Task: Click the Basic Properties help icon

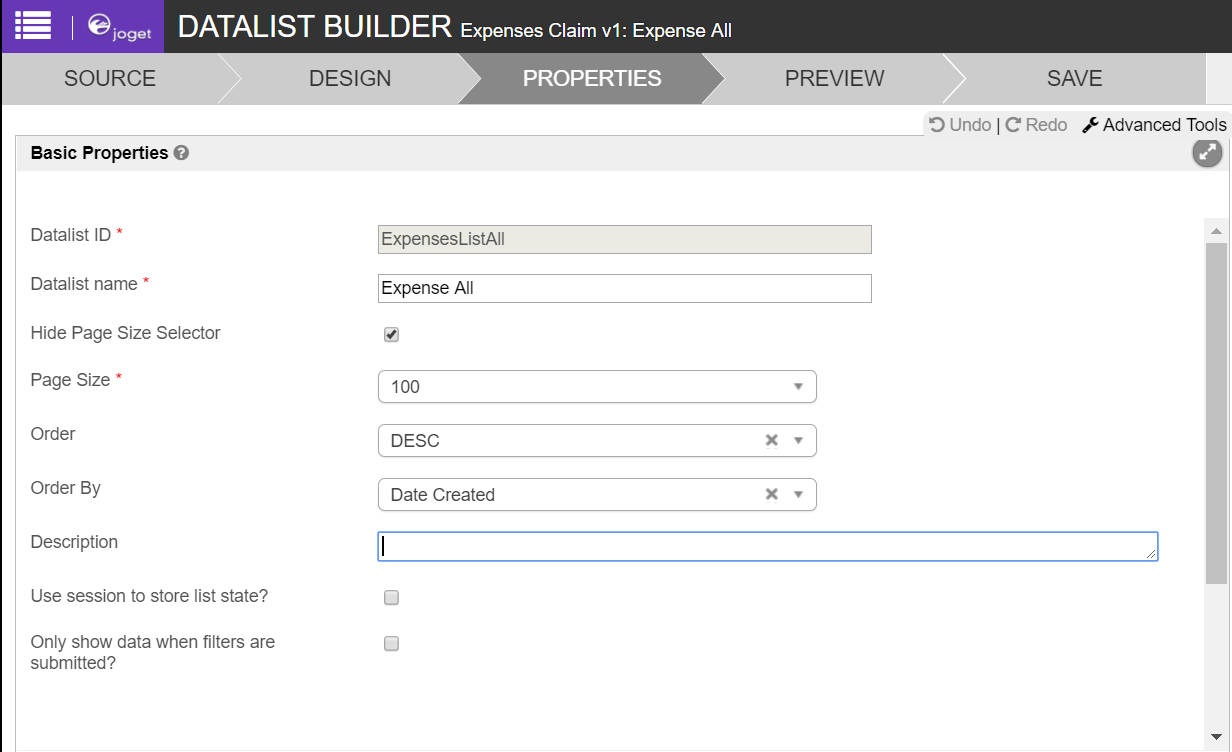Action: 181,153
